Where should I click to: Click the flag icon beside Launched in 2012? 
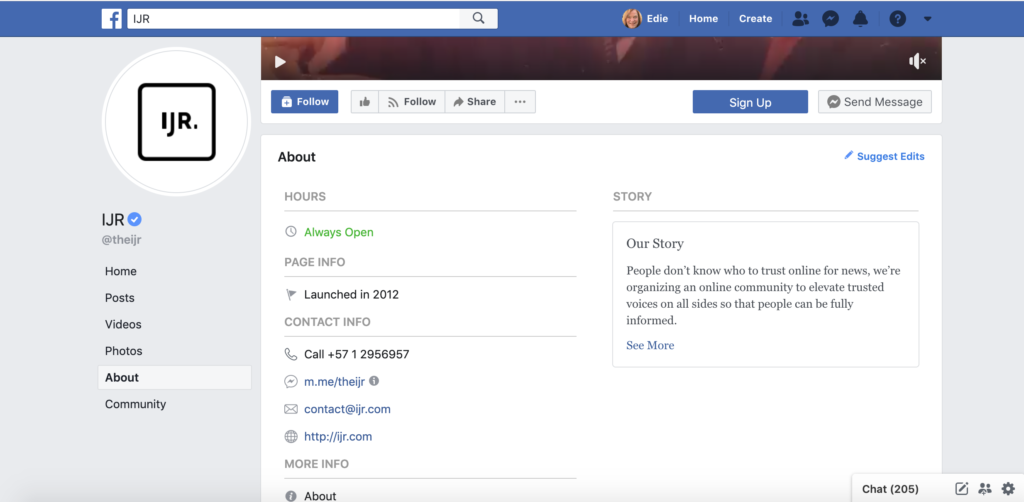291,295
